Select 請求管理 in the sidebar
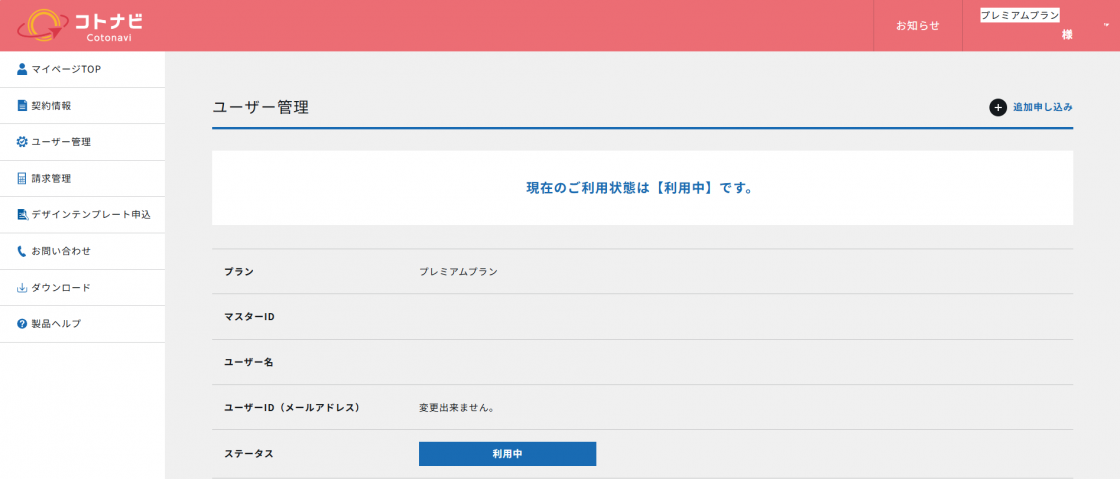Viewport: 1120px width, 479px height. click(51, 178)
